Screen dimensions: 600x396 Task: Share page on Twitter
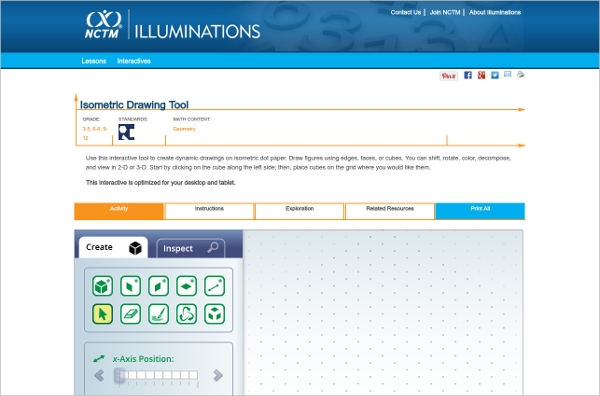495,75
